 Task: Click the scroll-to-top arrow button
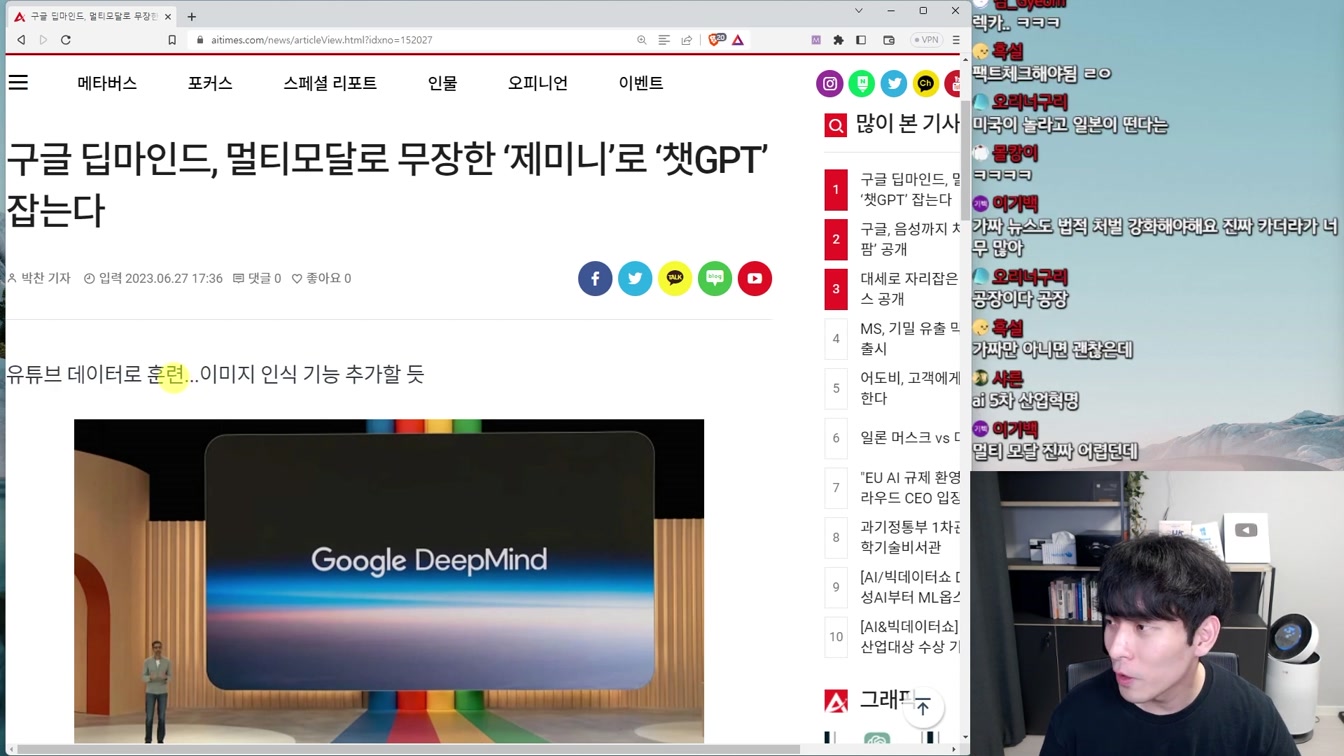click(x=923, y=708)
